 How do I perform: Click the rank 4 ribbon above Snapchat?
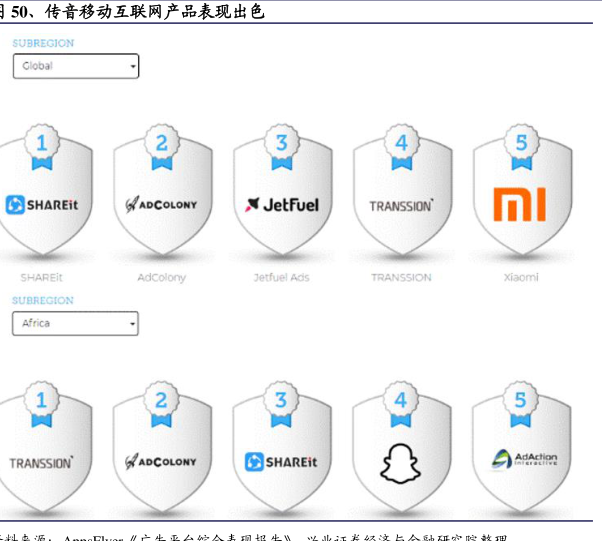[400, 402]
